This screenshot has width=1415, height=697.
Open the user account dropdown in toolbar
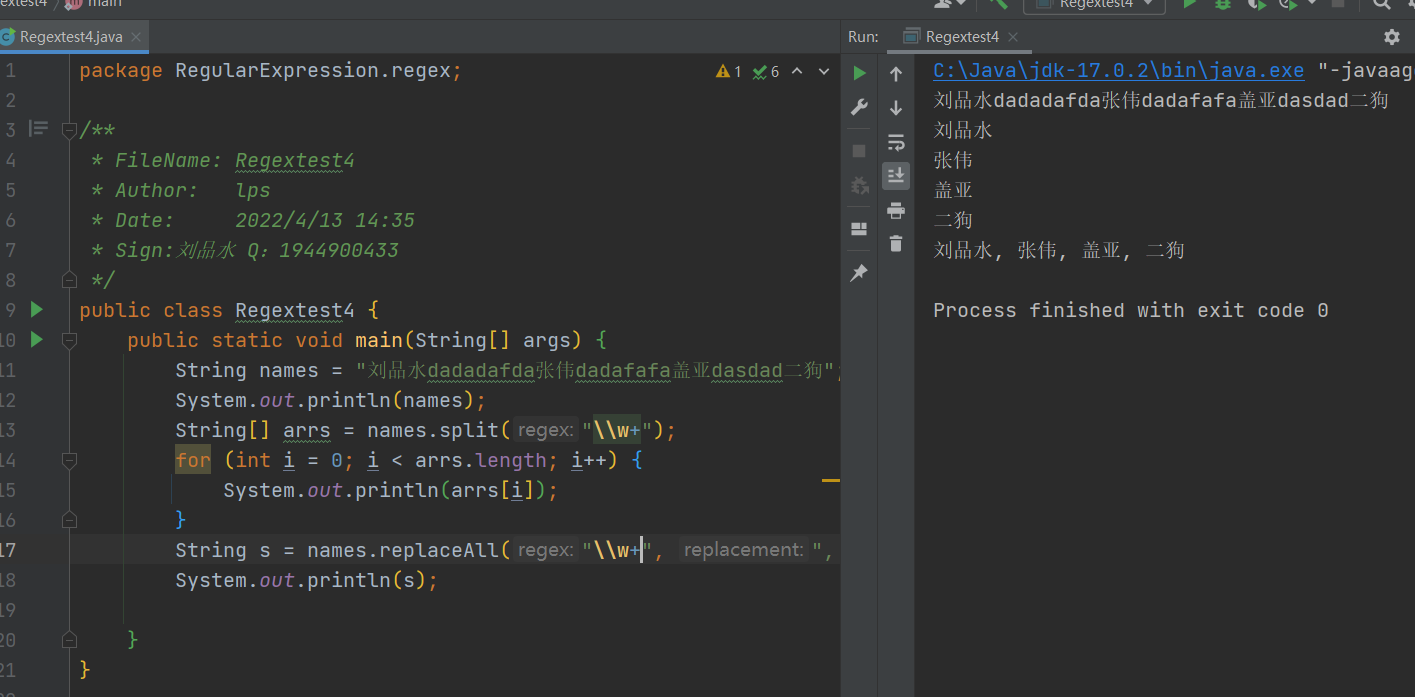tap(950, 4)
